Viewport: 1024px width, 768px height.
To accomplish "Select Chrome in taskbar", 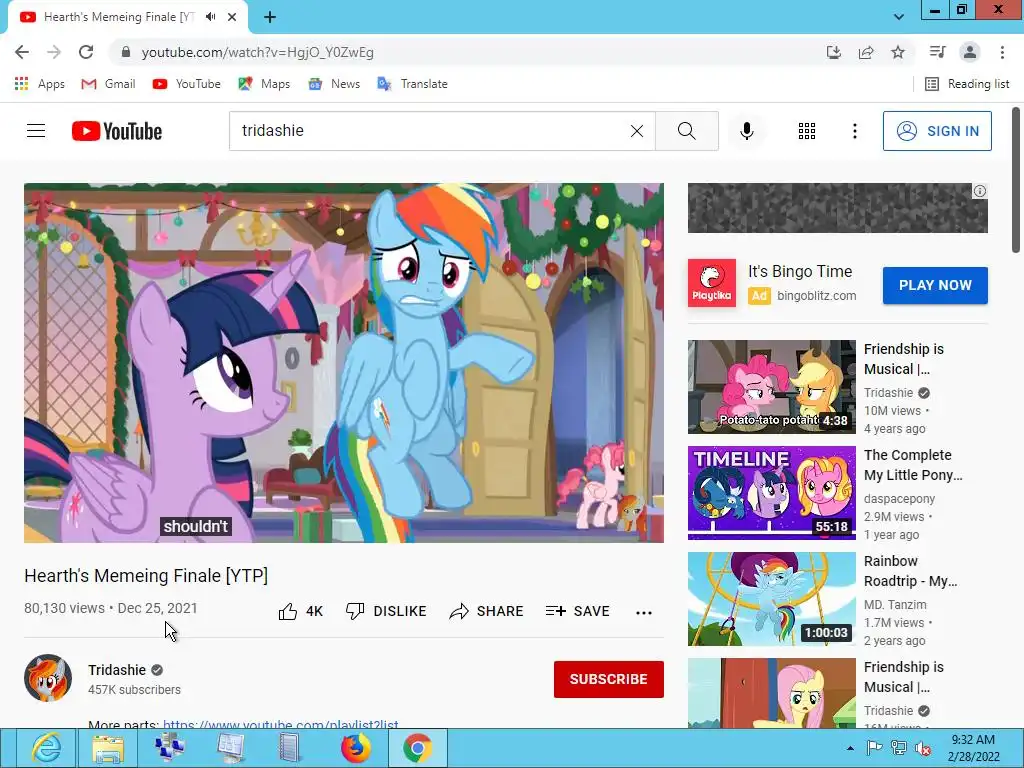I will click(x=417, y=748).
